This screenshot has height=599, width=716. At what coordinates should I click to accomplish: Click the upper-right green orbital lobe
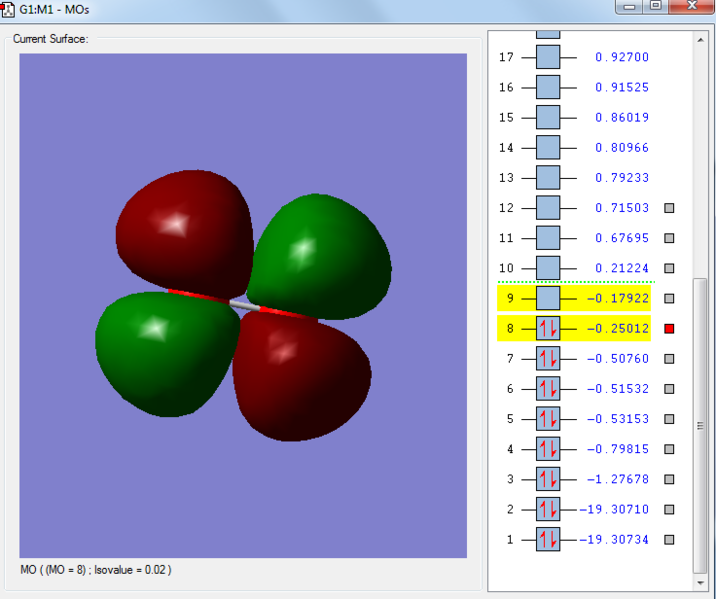pos(320,256)
